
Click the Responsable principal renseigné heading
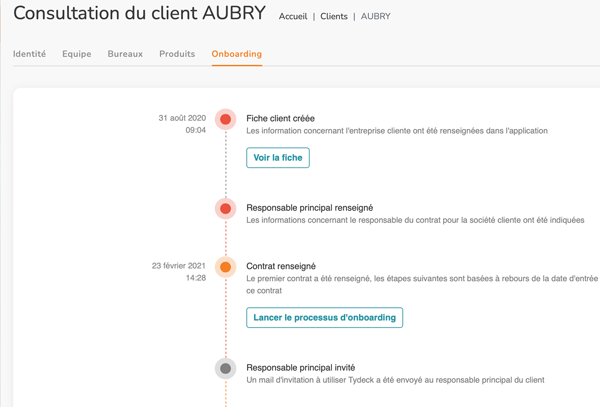tap(310, 208)
